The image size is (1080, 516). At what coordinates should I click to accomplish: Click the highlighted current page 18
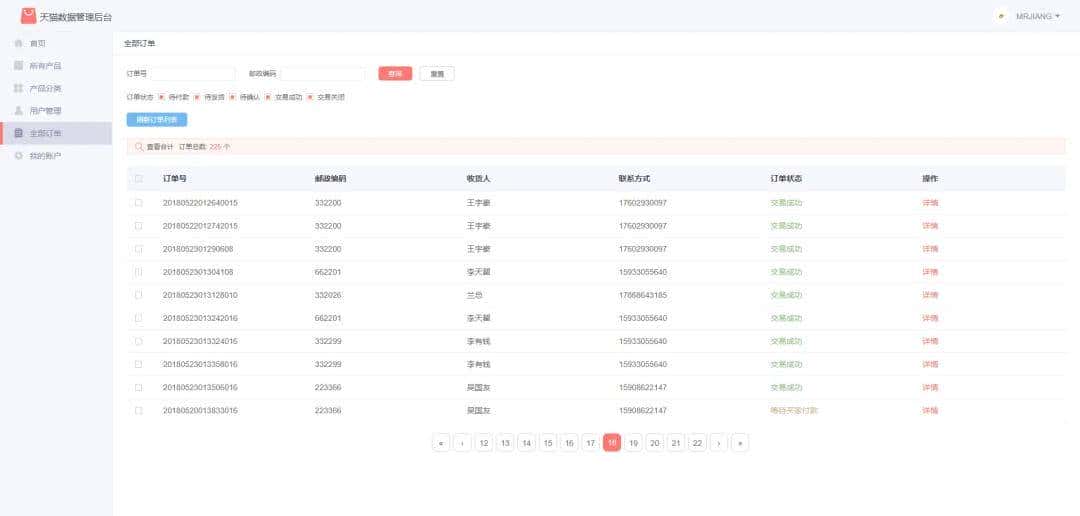(x=612, y=443)
